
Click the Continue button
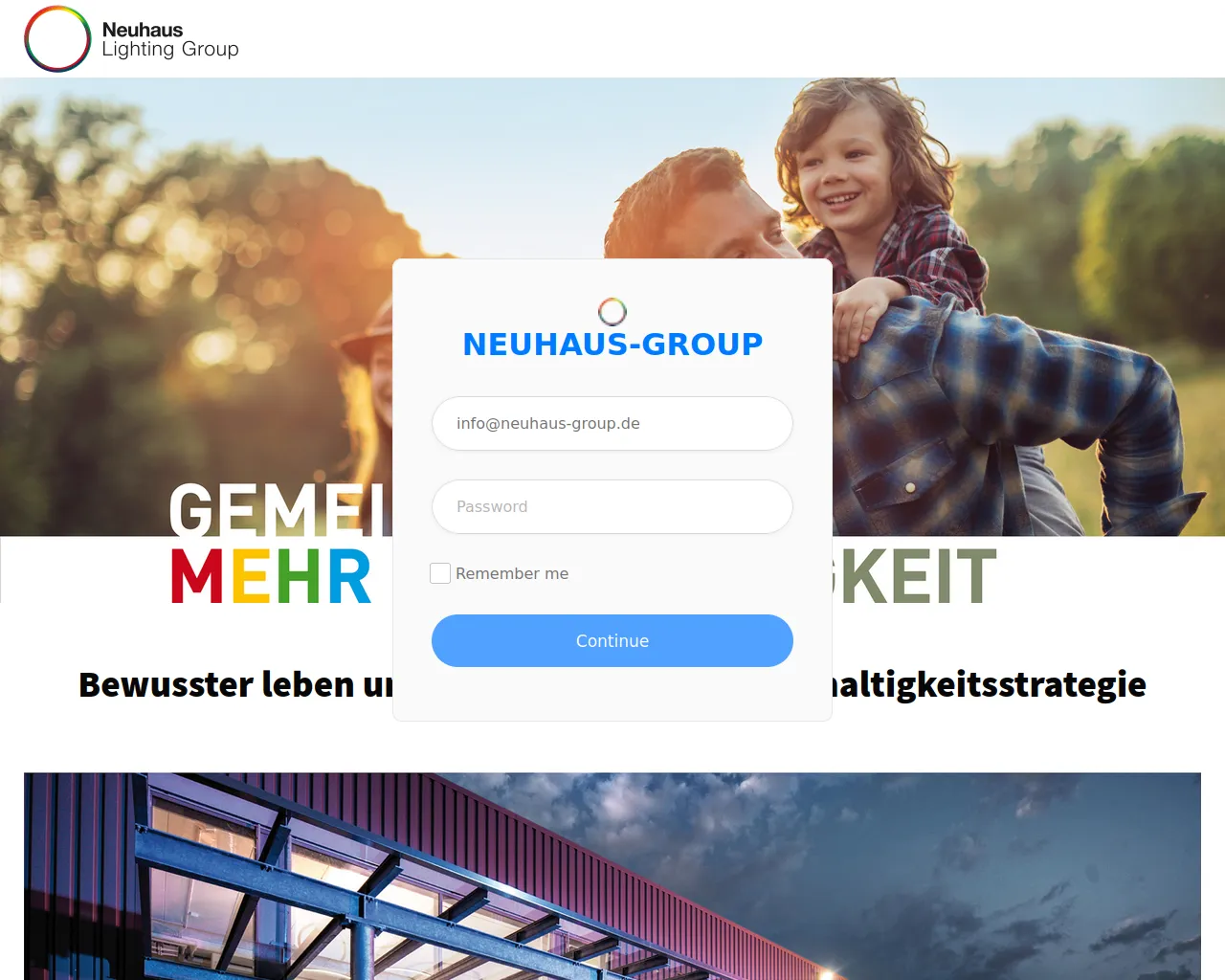point(612,641)
